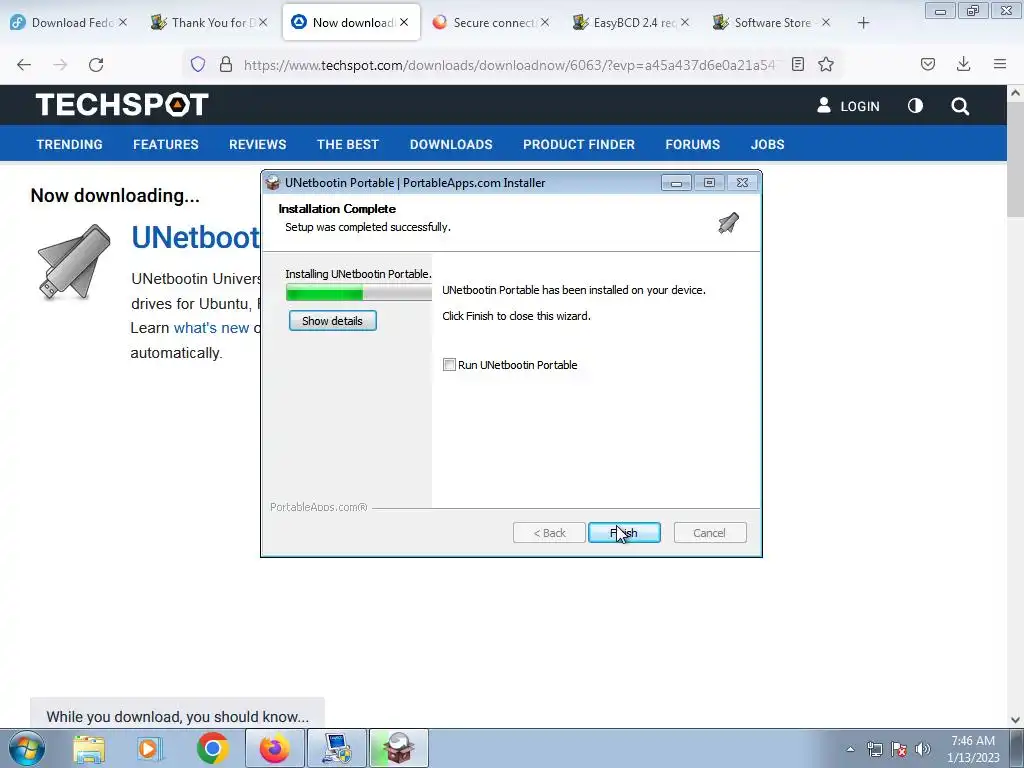
Task: Click the volume speaker tray icon
Action: (923, 749)
